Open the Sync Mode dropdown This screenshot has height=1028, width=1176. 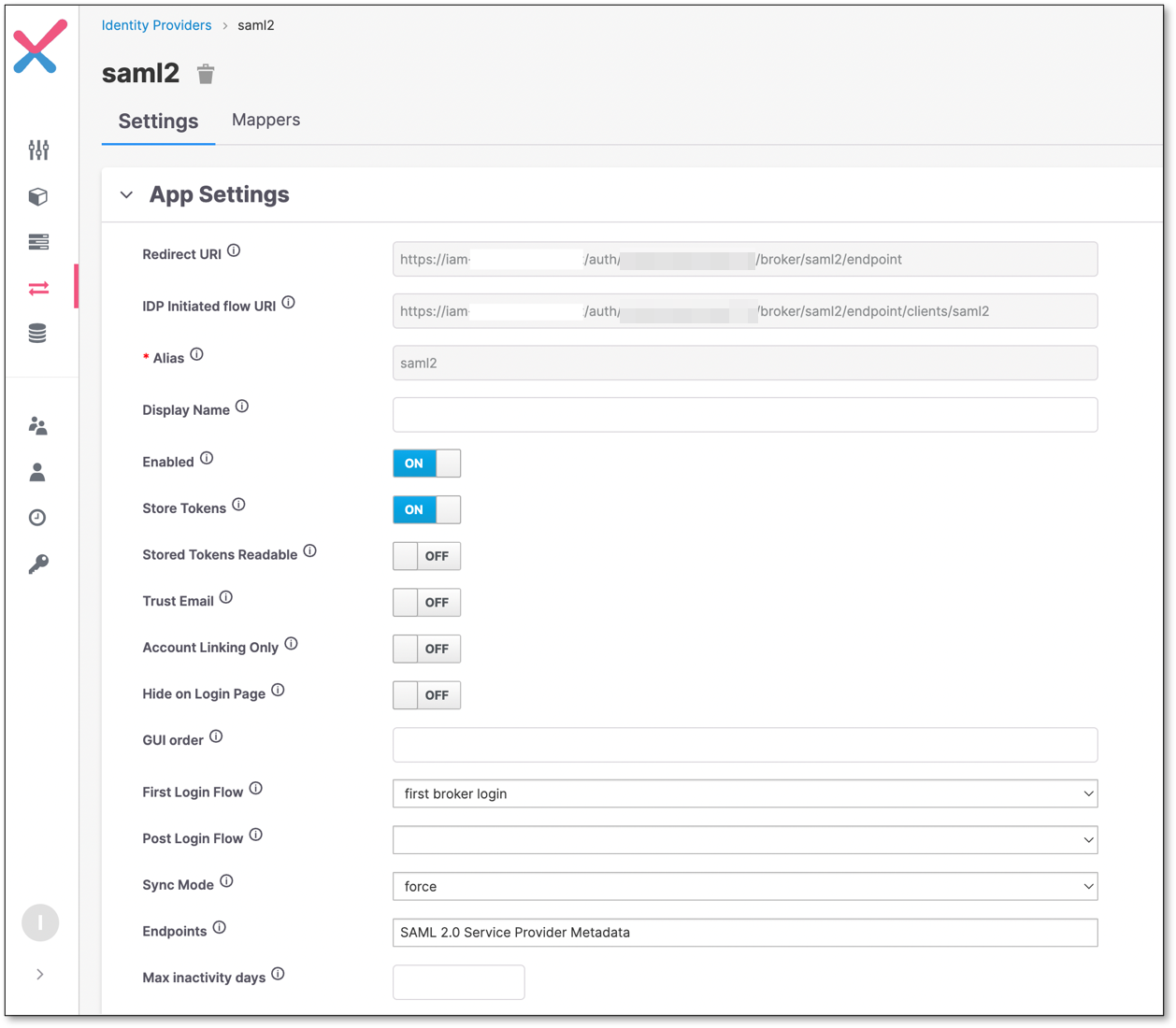click(745, 886)
